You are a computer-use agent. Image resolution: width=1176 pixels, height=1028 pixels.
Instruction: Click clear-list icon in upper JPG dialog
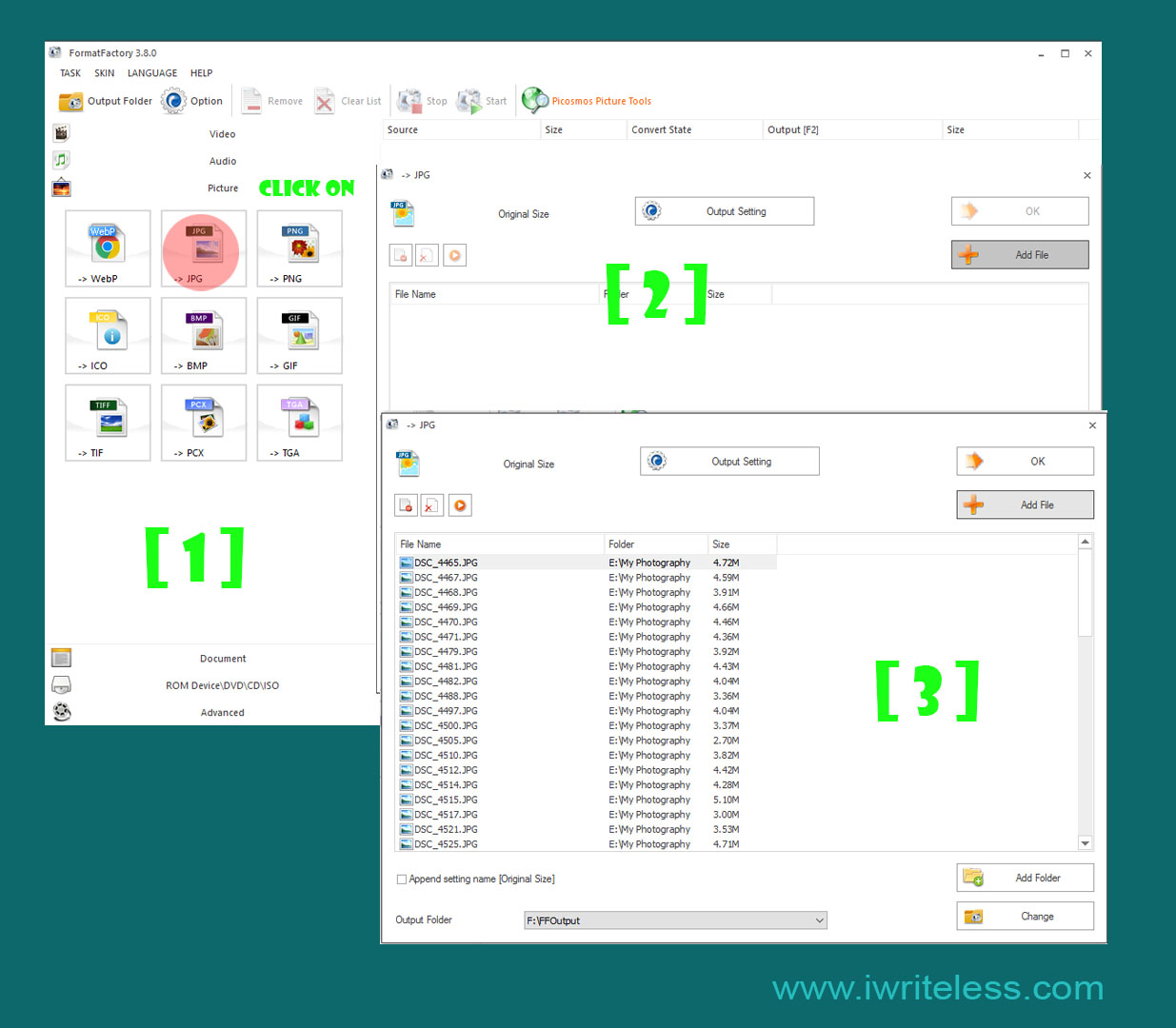tap(428, 255)
